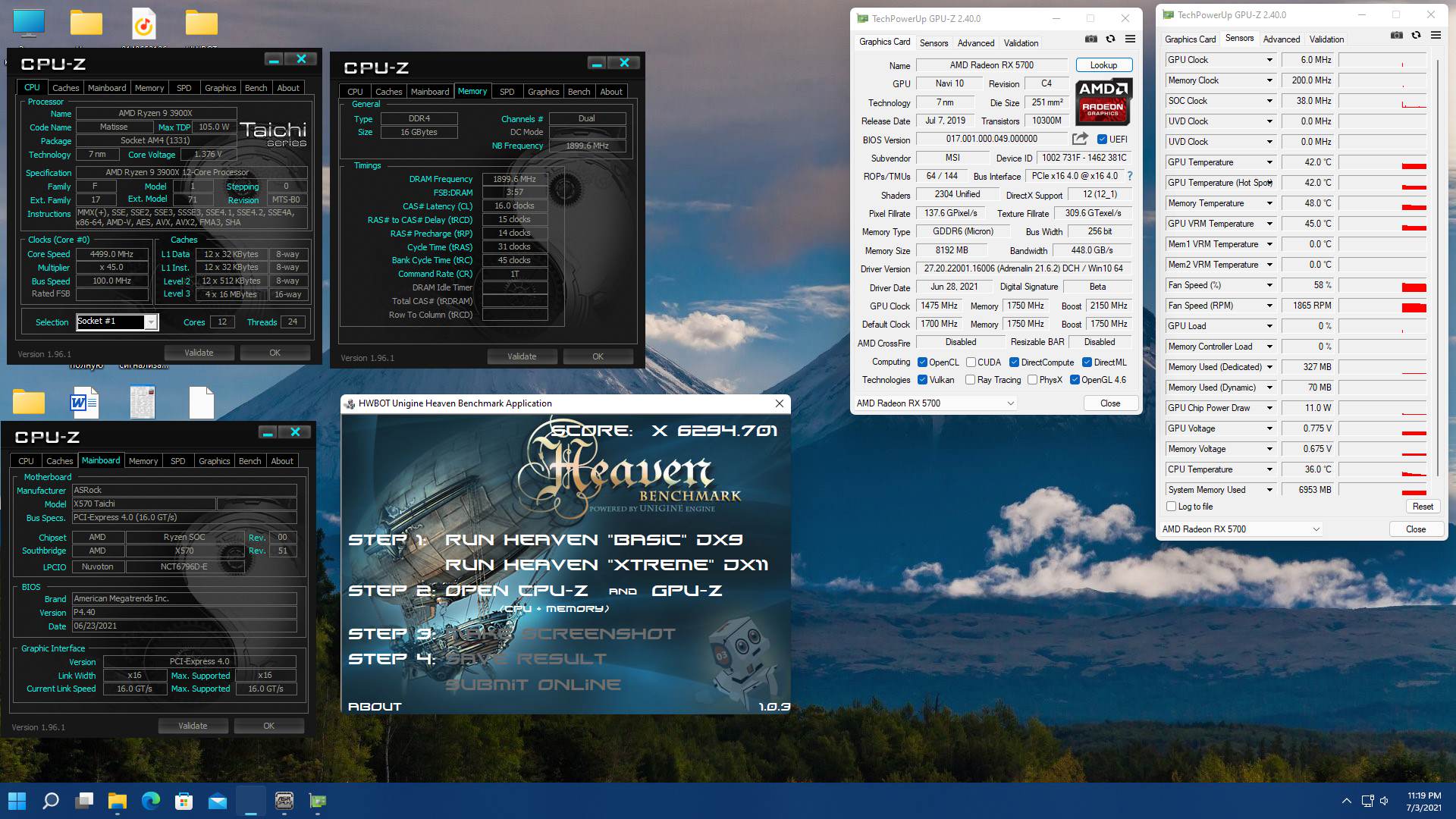Click the Bus Interface question mark icon
Viewport: 1456px width, 819px height.
click(x=1130, y=176)
